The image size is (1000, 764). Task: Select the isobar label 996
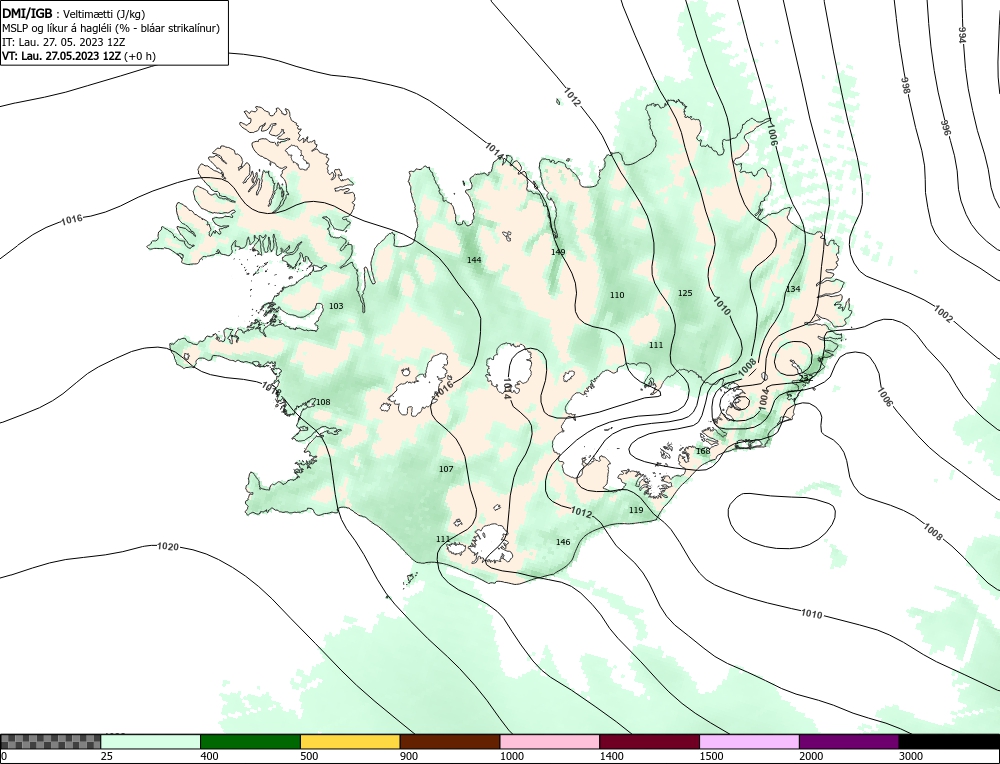[945, 128]
